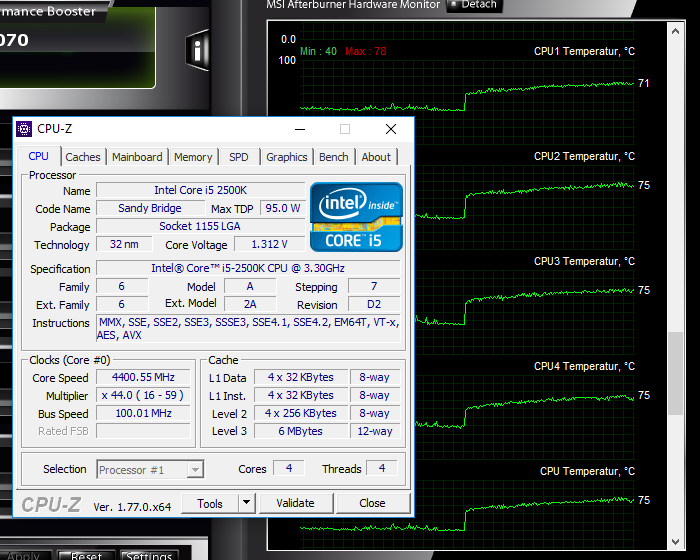
Task: Click the Validate button
Action: [296, 503]
